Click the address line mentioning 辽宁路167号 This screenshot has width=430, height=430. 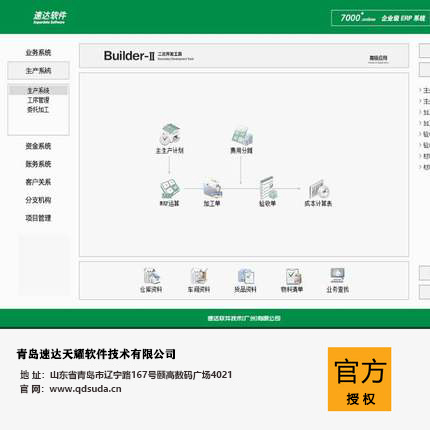[x=126, y=375]
